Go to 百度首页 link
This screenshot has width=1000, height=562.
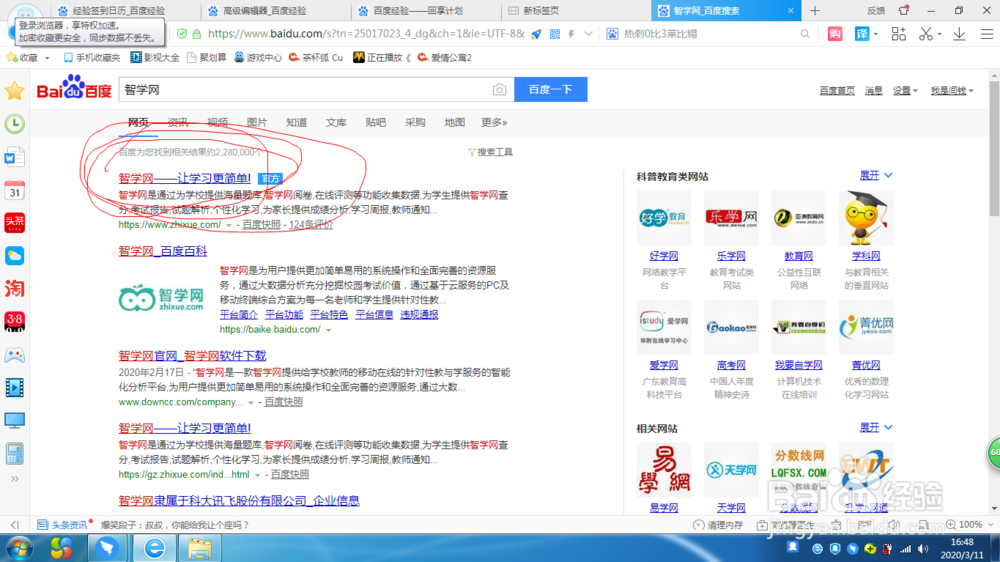click(x=837, y=91)
